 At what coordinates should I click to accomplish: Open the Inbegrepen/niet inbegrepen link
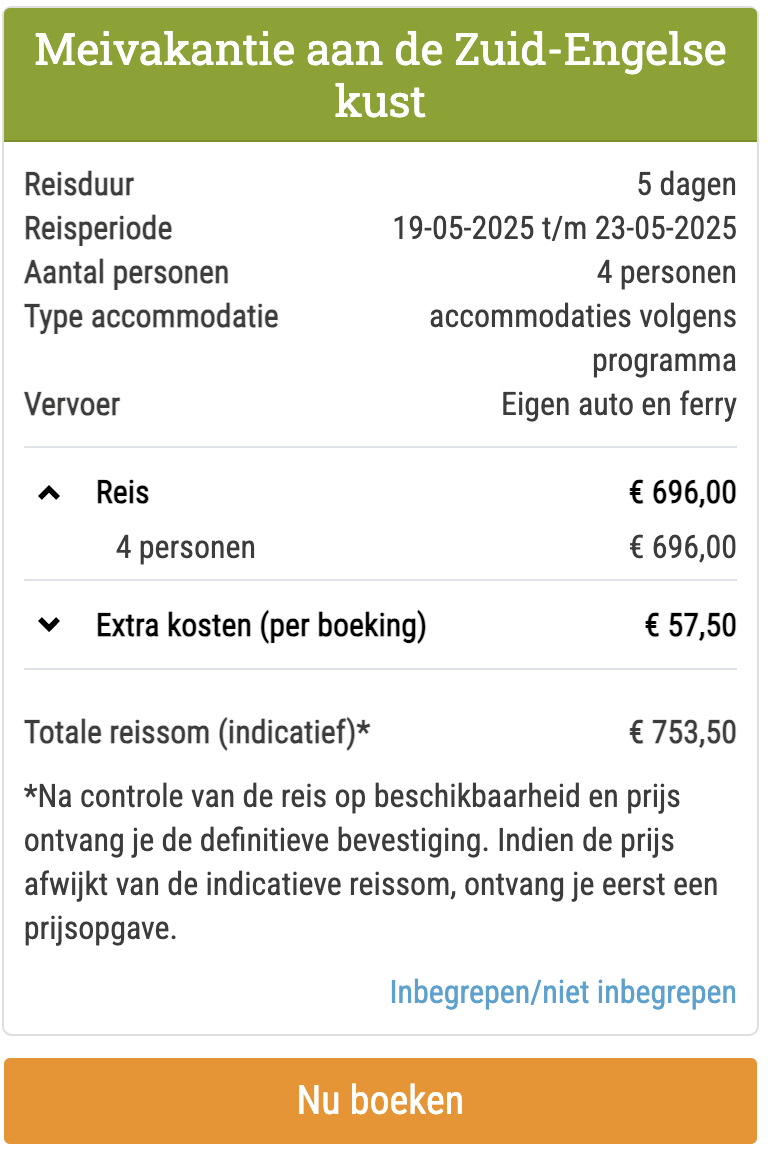click(562, 992)
